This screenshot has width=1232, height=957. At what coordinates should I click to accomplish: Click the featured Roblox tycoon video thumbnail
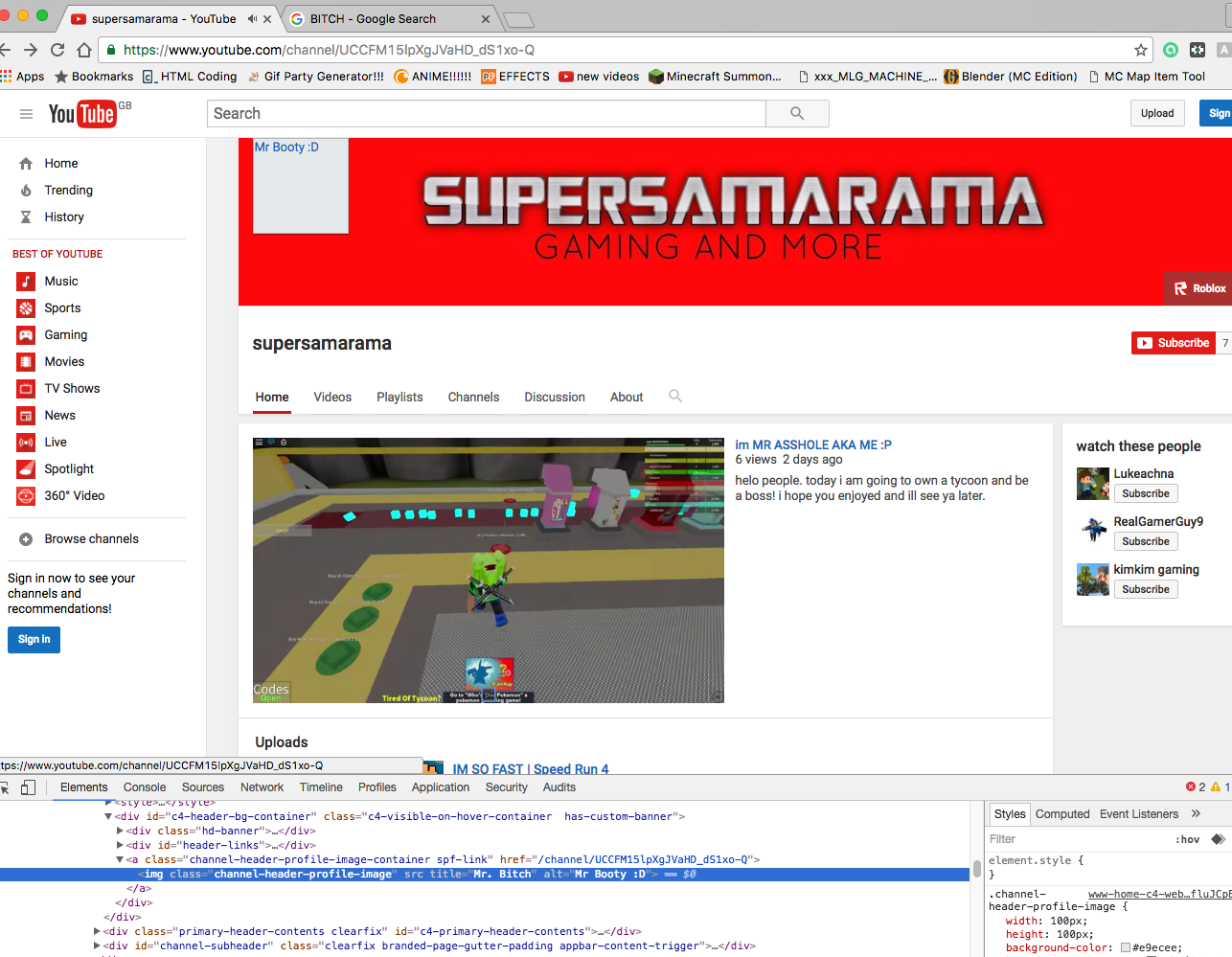489,571
